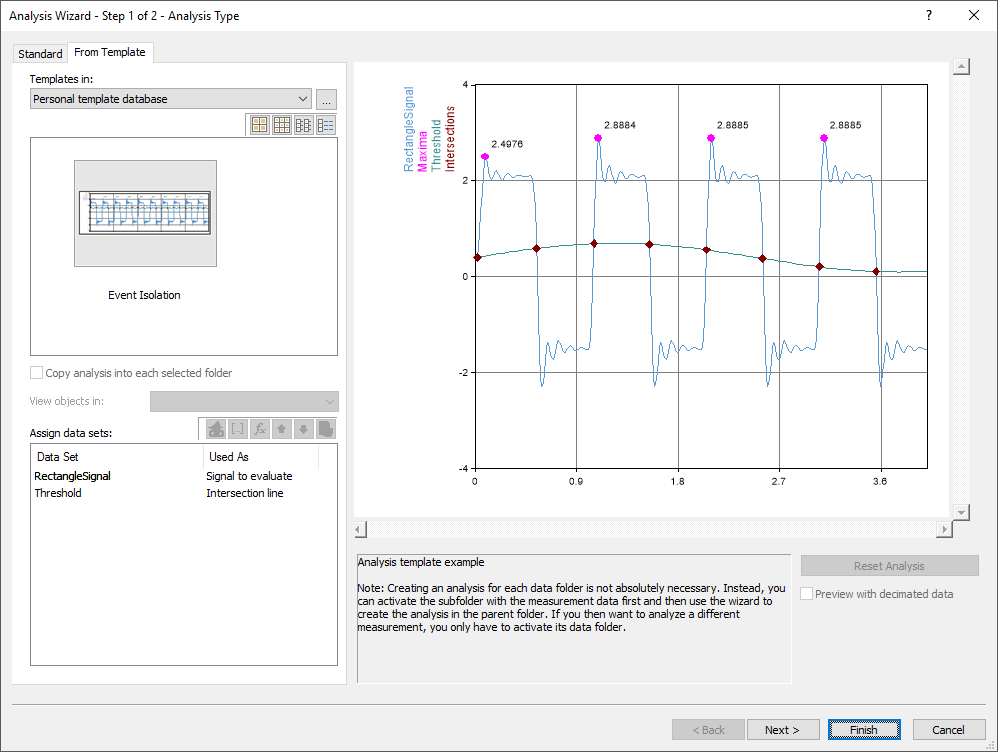Click the square brackets range icon
The height and width of the screenshot is (752, 998).
[237, 429]
